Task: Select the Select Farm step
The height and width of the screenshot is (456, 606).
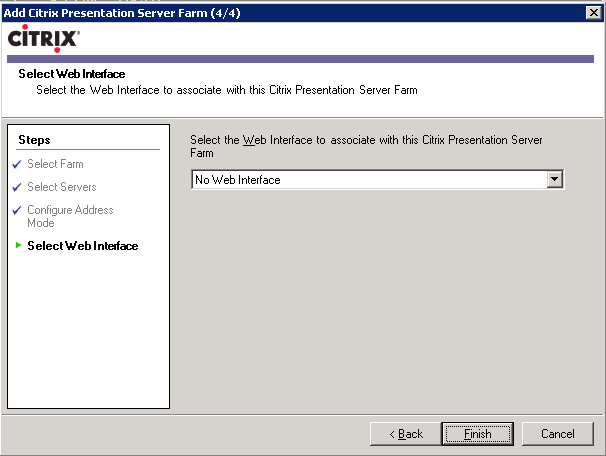Action: click(x=55, y=164)
